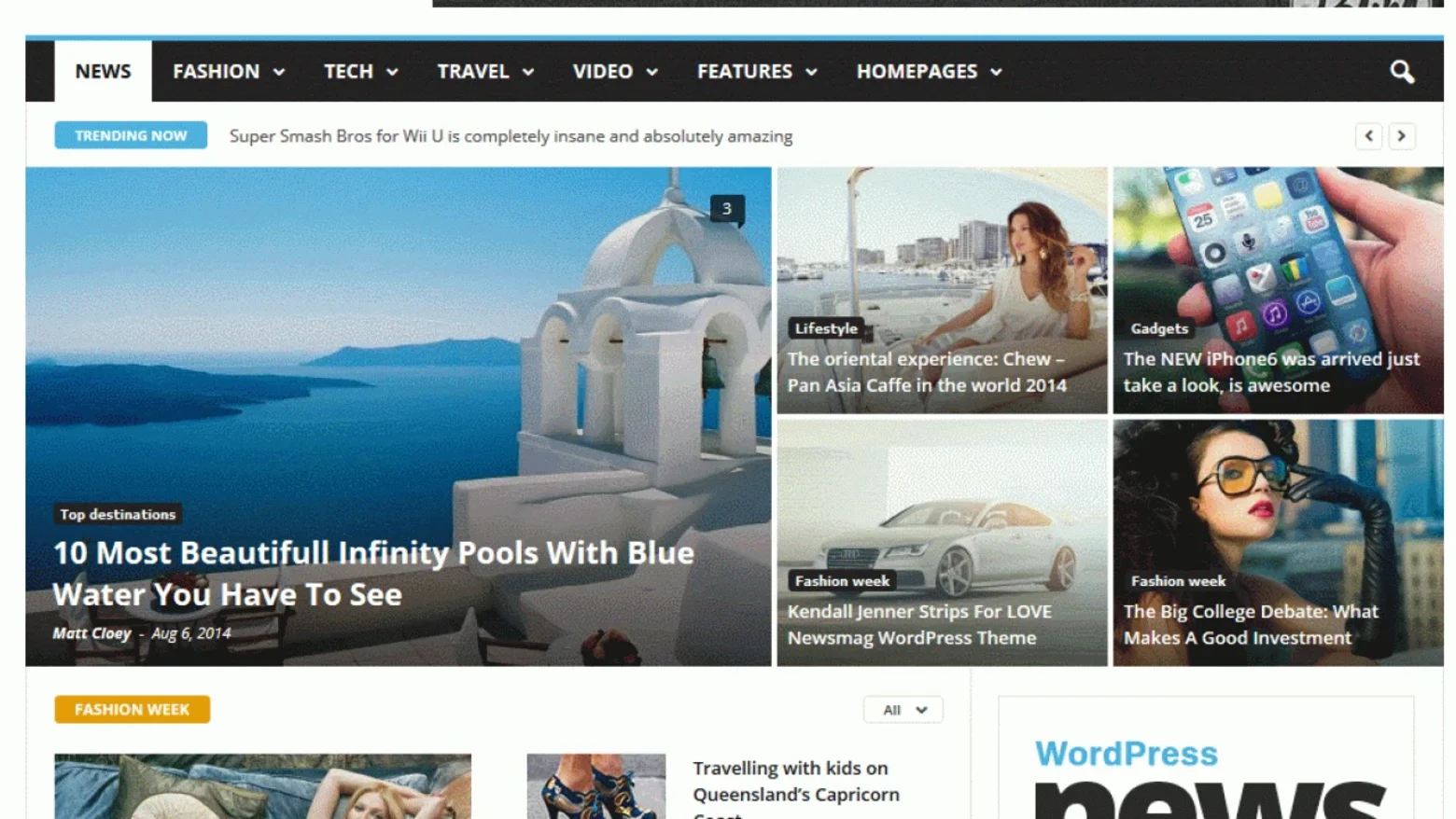Open the Video menu item
Viewport: 1456px width, 819px height.
click(603, 72)
